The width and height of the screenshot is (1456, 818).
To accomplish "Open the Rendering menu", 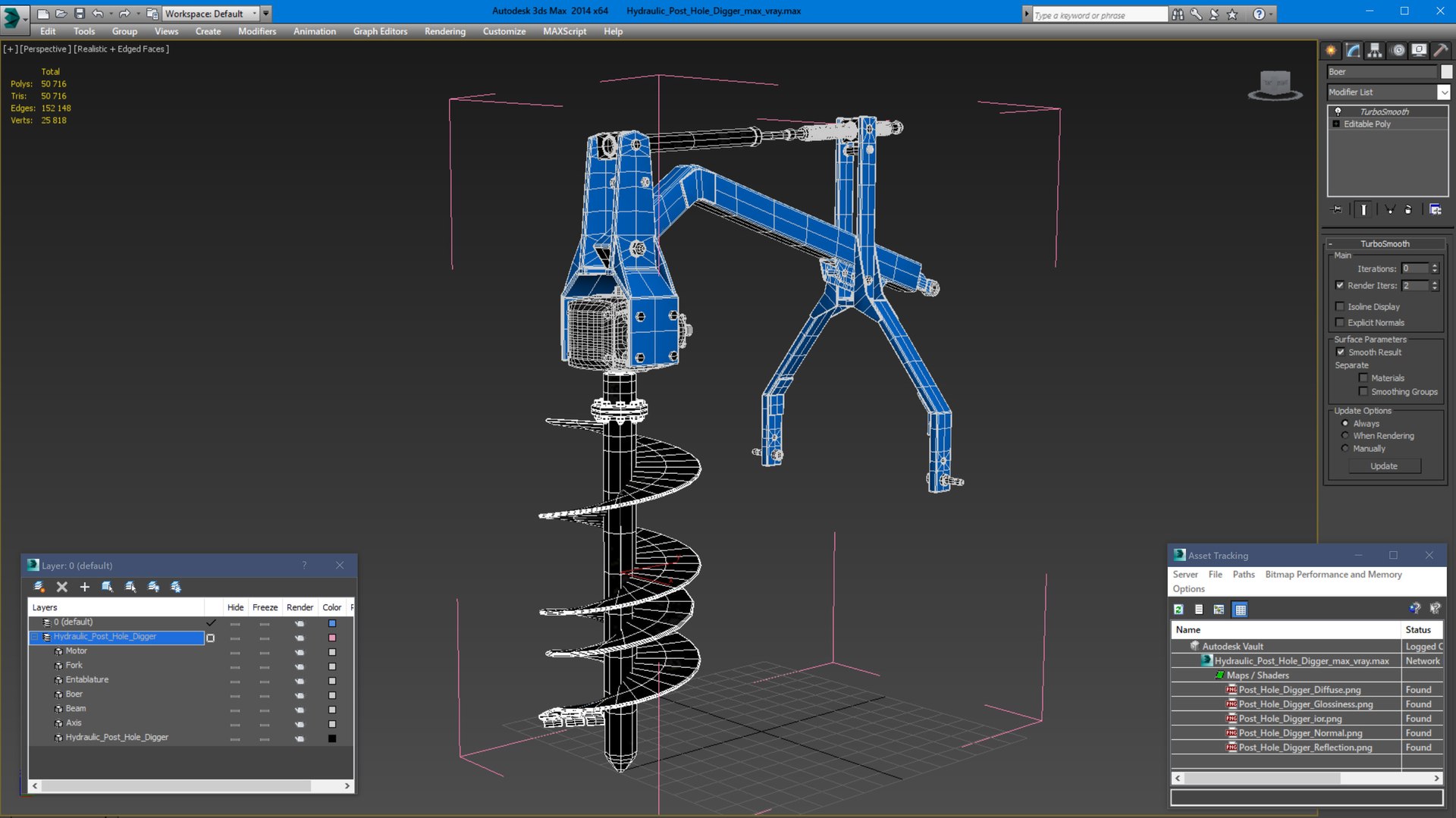I will 445,31.
